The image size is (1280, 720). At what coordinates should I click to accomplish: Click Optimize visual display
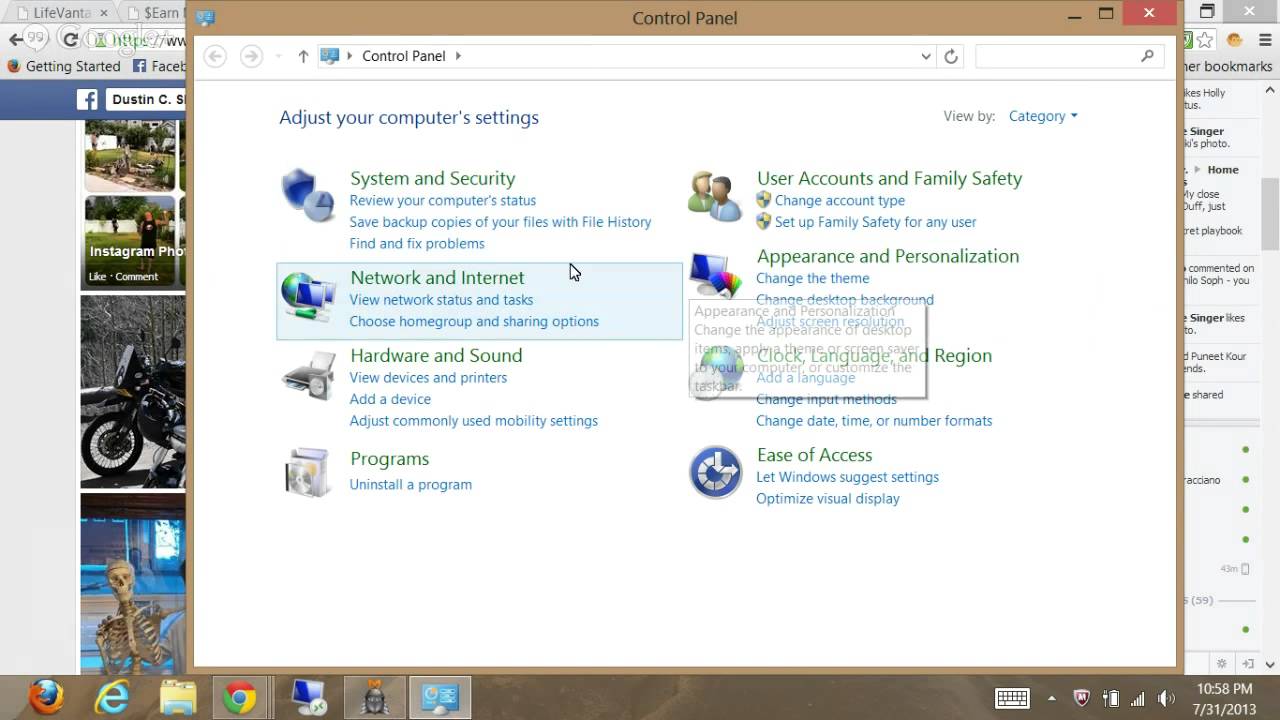[828, 498]
